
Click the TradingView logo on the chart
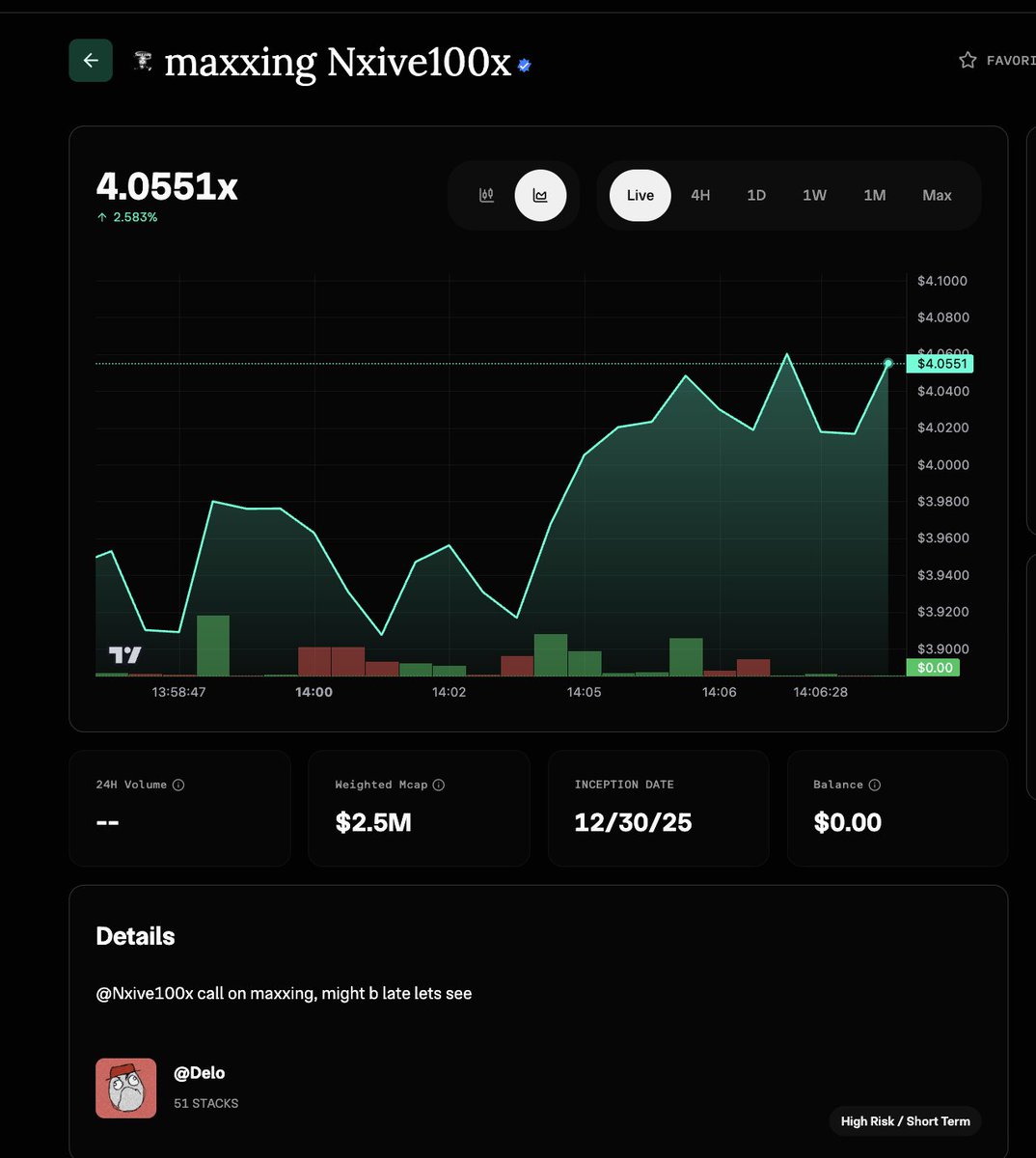pyautogui.click(x=123, y=654)
